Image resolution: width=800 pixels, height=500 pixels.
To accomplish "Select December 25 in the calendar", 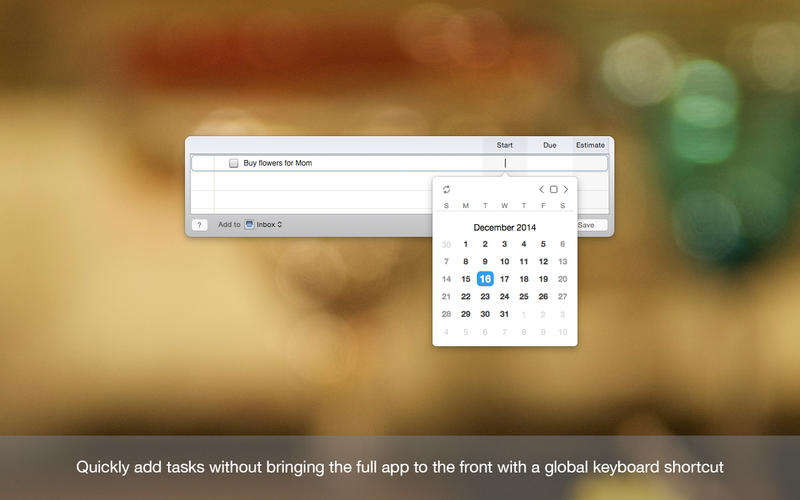I will pos(524,296).
